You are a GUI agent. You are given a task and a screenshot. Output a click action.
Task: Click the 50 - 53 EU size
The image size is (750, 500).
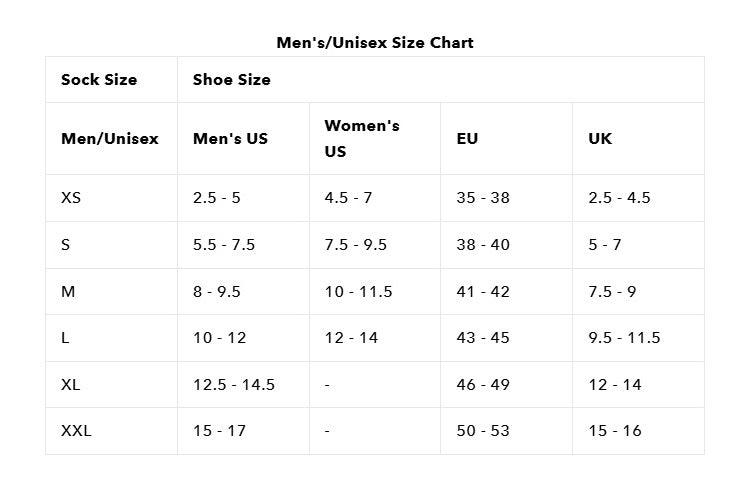click(x=483, y=430)
